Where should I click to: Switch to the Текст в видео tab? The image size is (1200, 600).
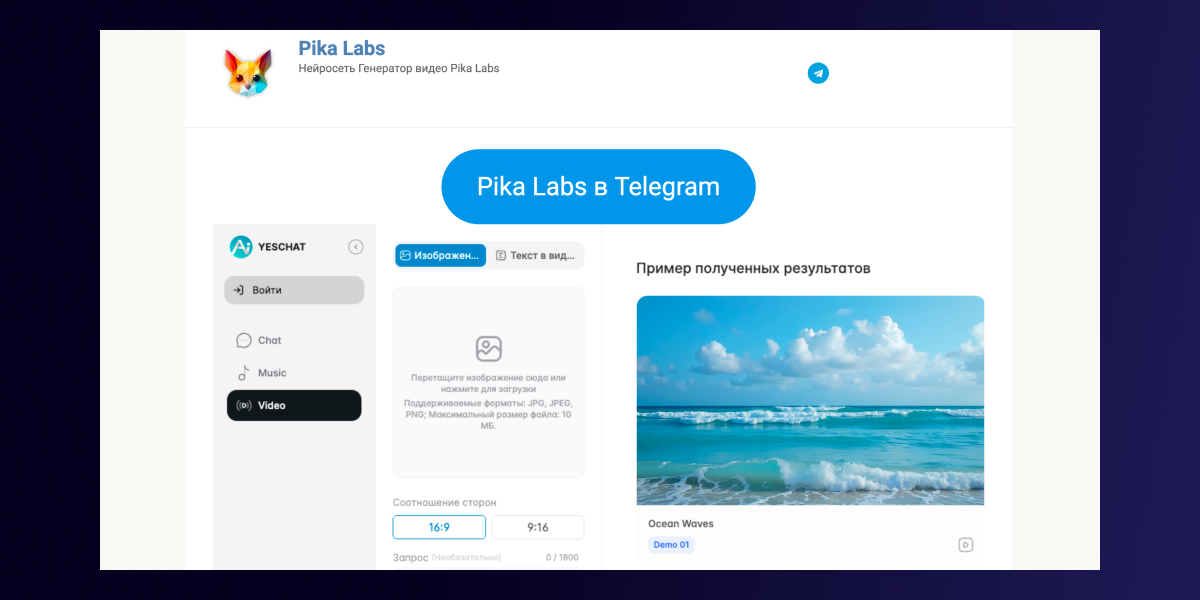click(x=535, y=255)
